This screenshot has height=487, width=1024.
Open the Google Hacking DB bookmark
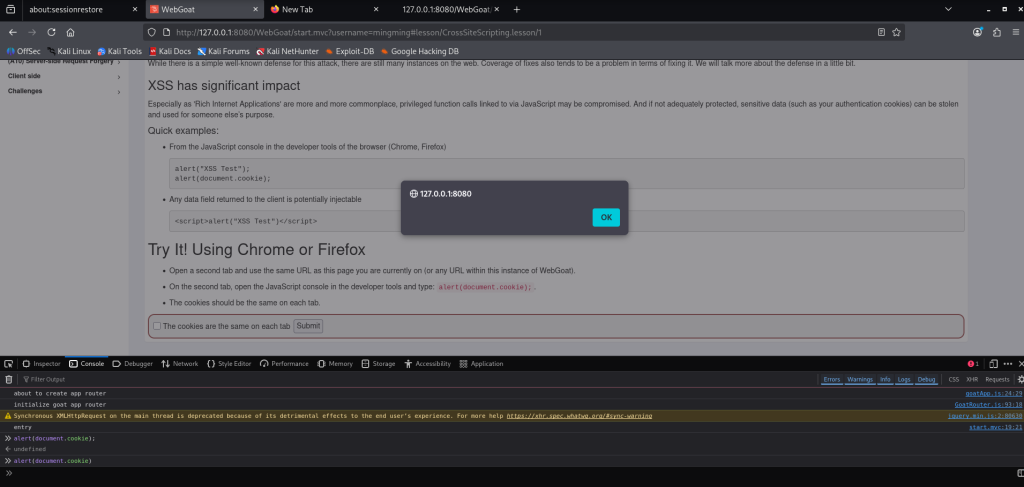click(420, 51)
